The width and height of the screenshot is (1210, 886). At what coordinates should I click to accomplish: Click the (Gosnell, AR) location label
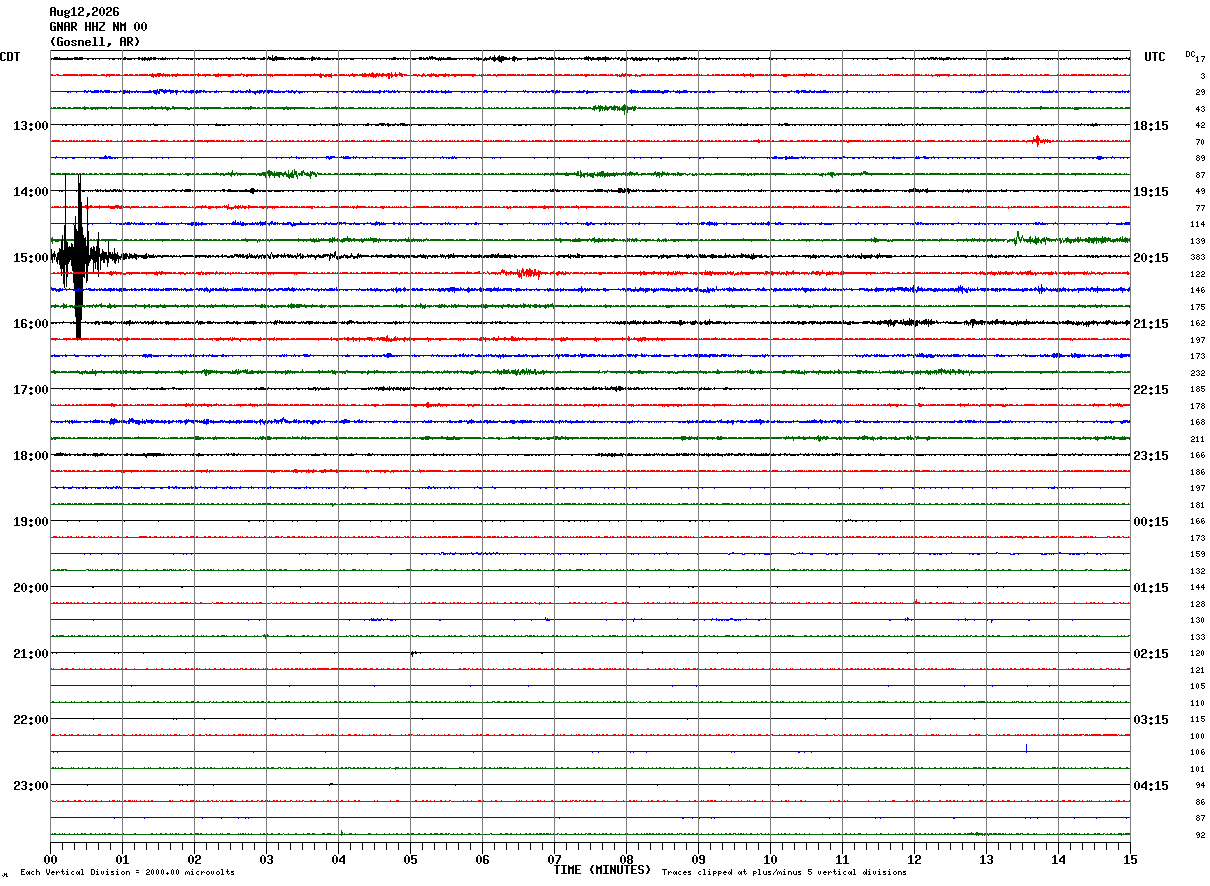(95, 42)
